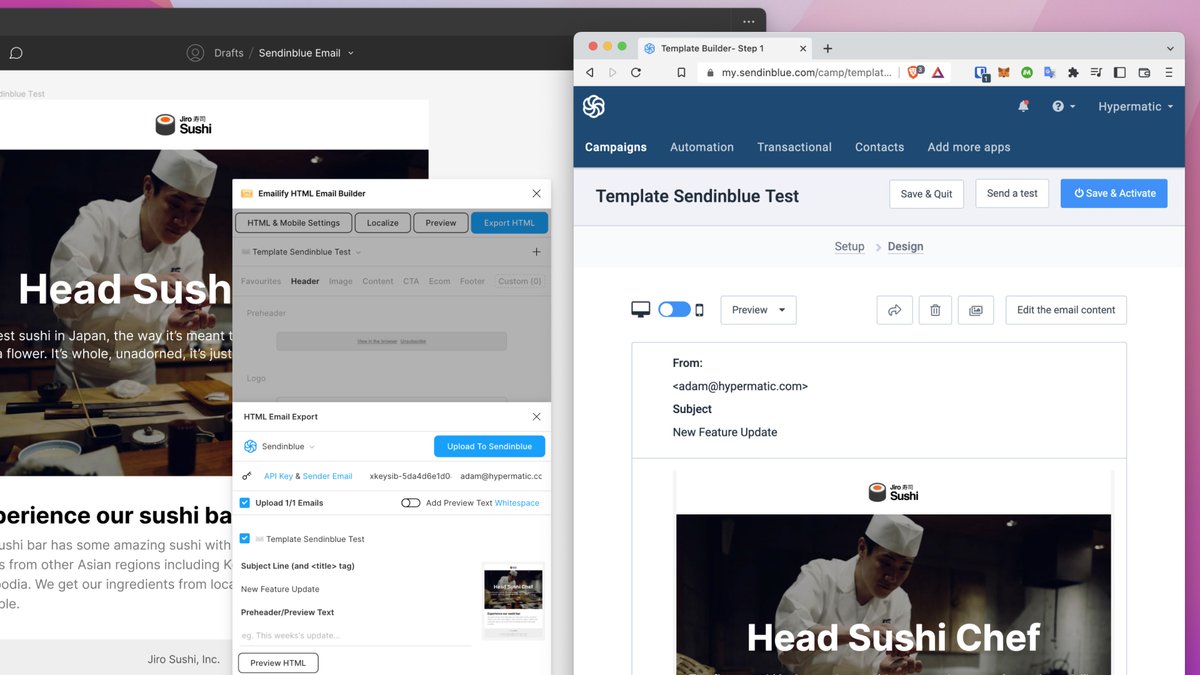Open the browser media playlist icon
Screen dimensions: 1200x675
(x=1096, y=73)
